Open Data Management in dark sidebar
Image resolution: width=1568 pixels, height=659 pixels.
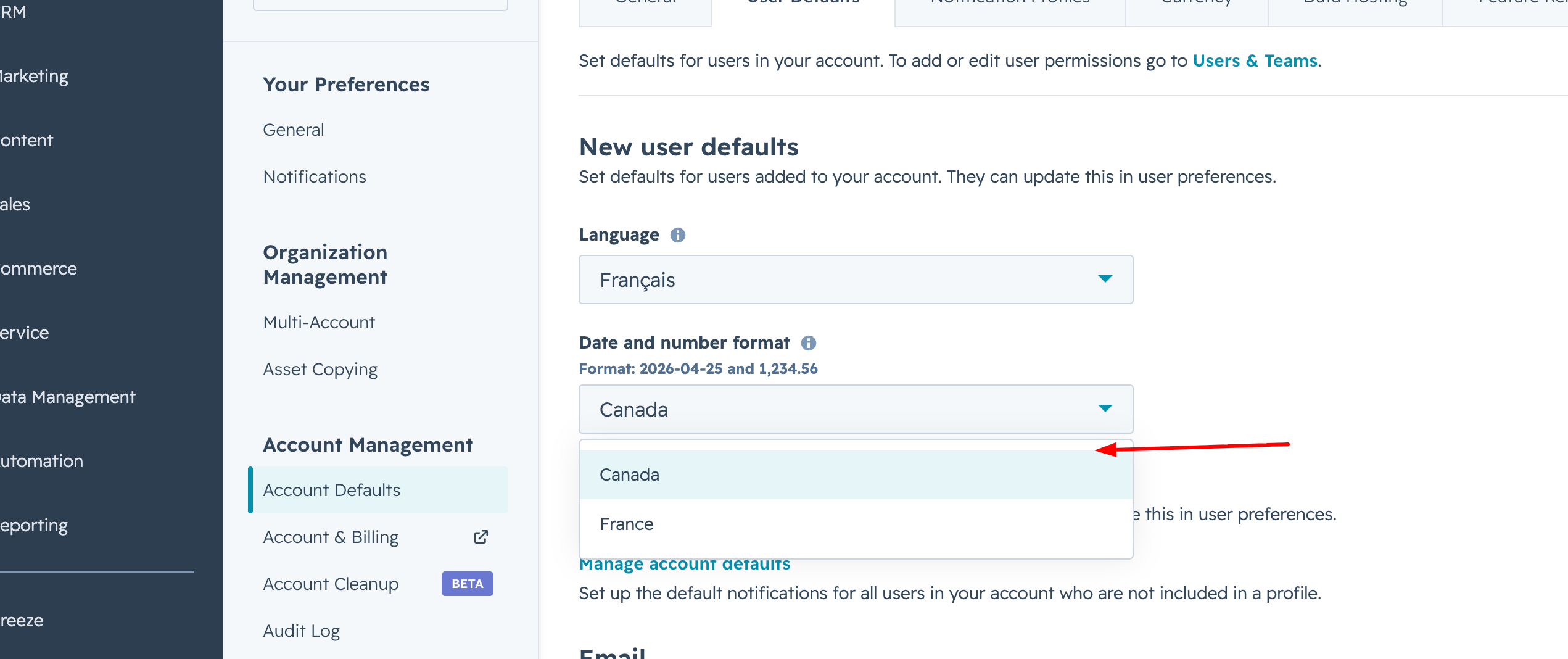[x=68, y=397]
